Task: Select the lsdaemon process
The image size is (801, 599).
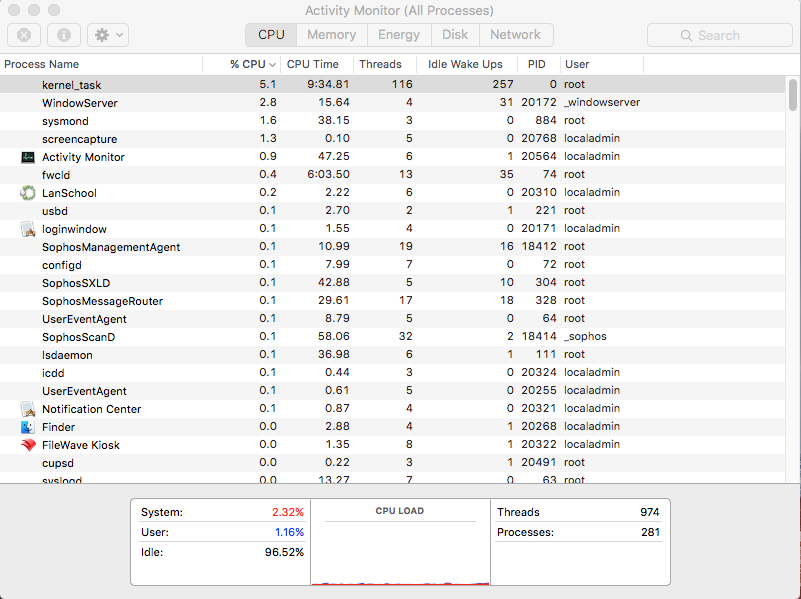Action: point(392,354)
